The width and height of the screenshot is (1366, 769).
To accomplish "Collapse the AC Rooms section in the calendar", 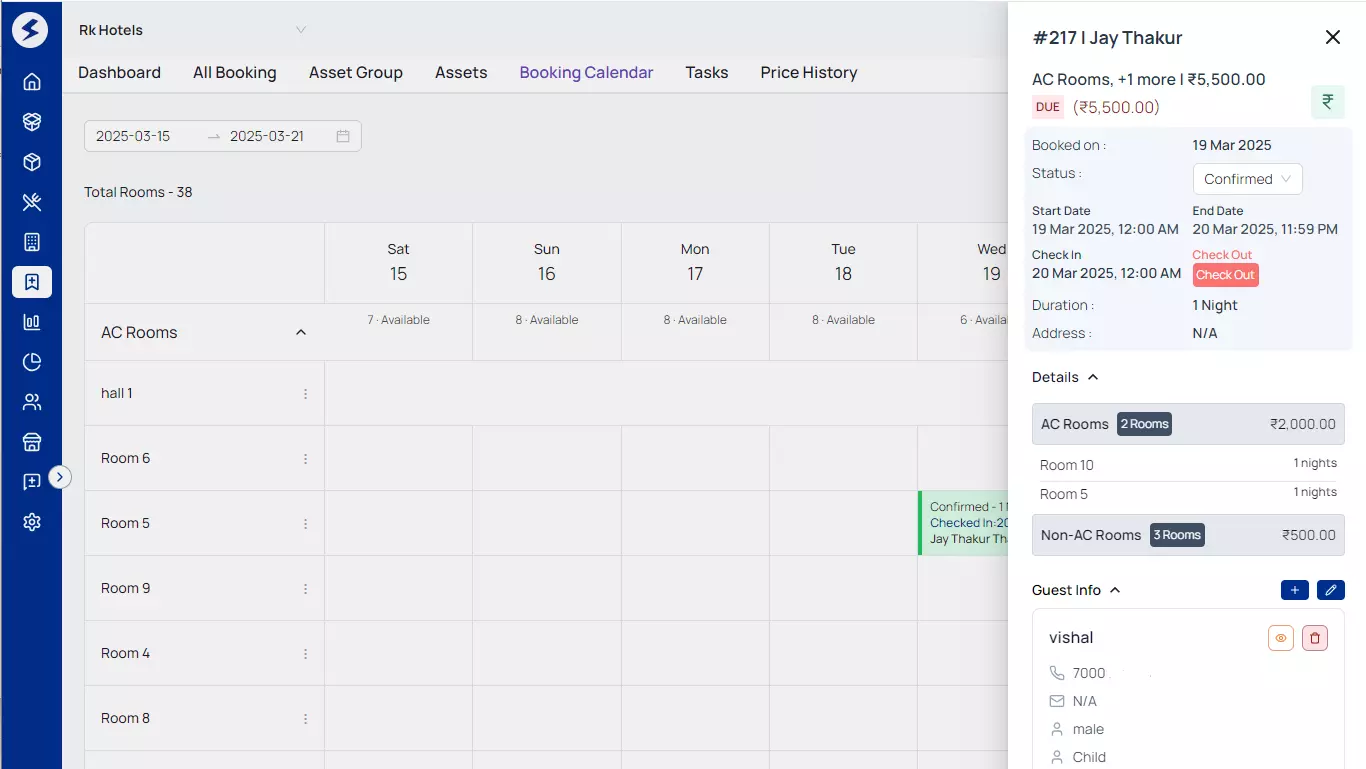I will [x=300, y=331].
